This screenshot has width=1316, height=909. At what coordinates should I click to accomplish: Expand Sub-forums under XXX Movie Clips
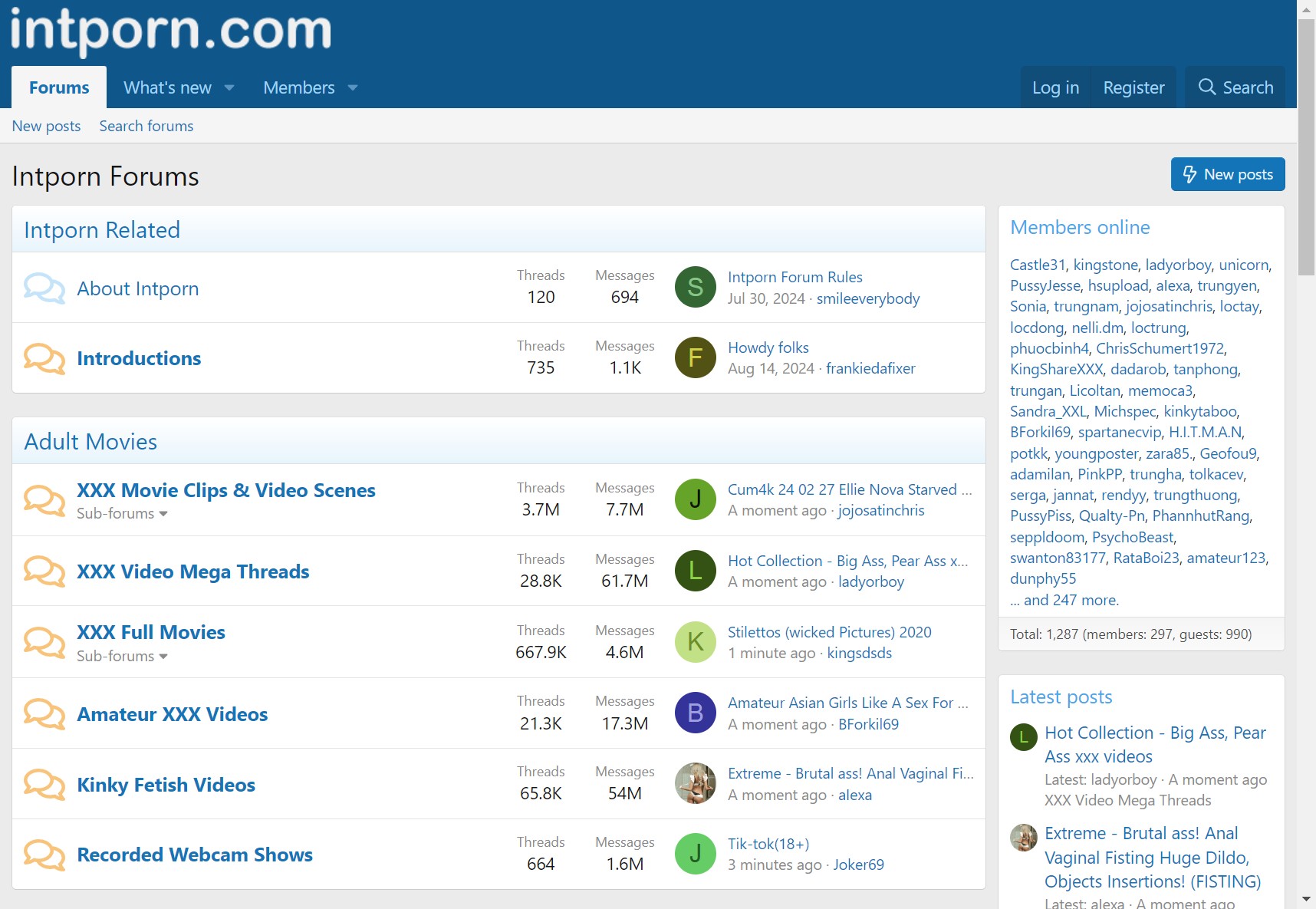[122, 514]
